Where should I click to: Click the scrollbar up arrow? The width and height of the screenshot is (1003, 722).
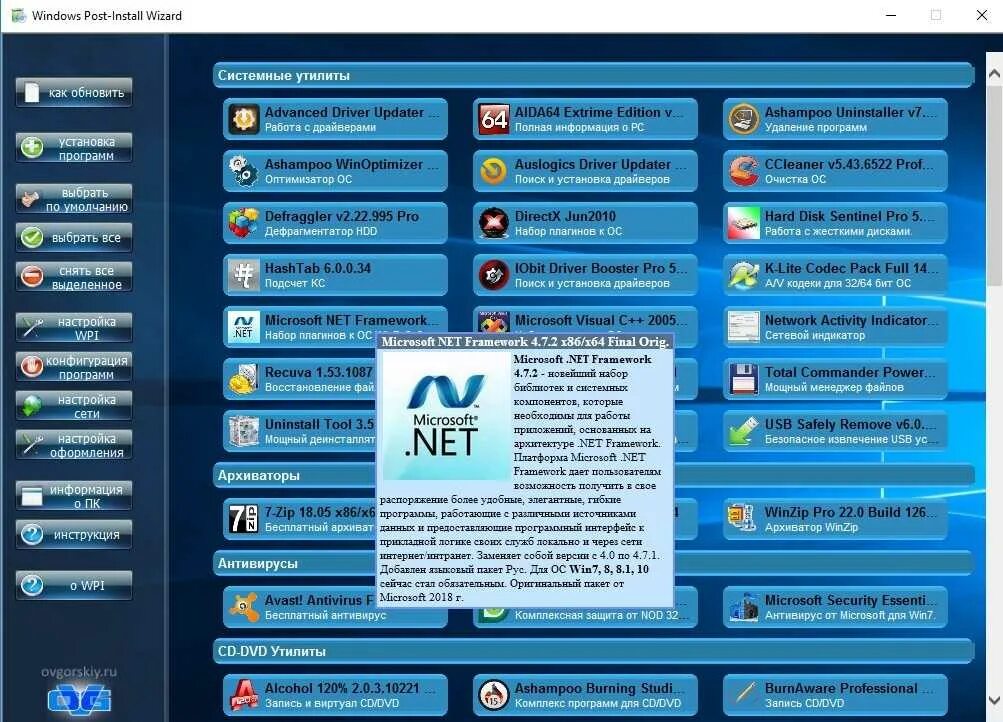994,74
